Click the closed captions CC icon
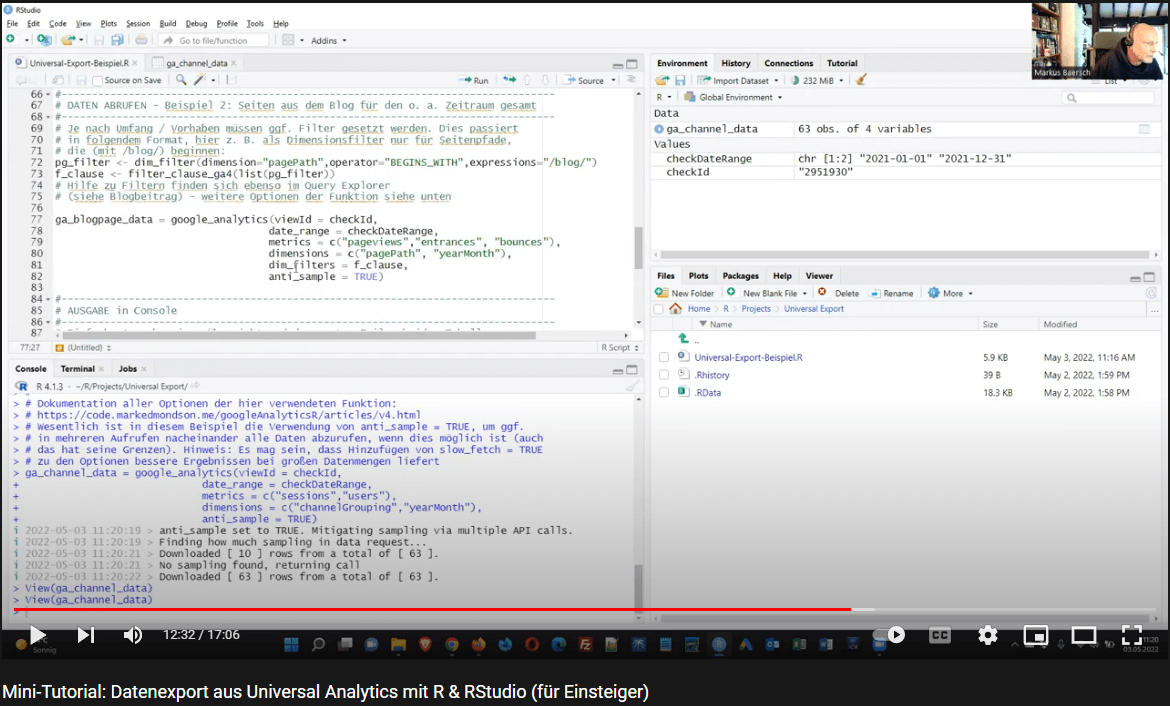The width and height of the screenshot is (1170, 706). (x=939, y=635)
